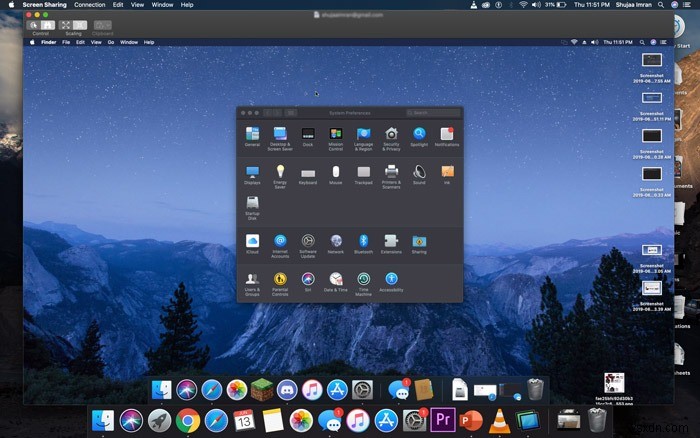Open Calendar showing 13 in local dock
This screenshot has width=700, height=438.
(x=244, y=421)
